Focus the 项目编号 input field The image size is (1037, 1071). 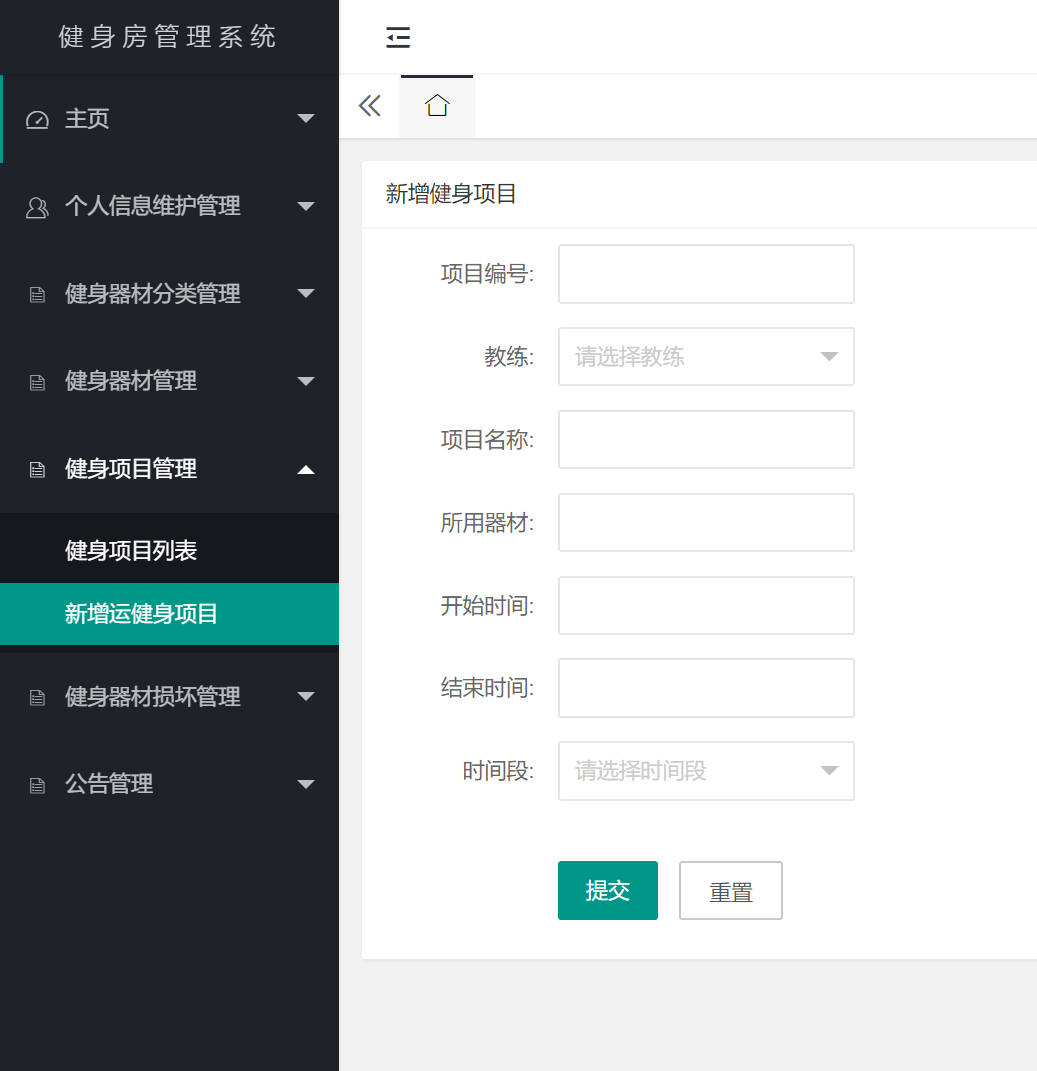click(706, 274)
